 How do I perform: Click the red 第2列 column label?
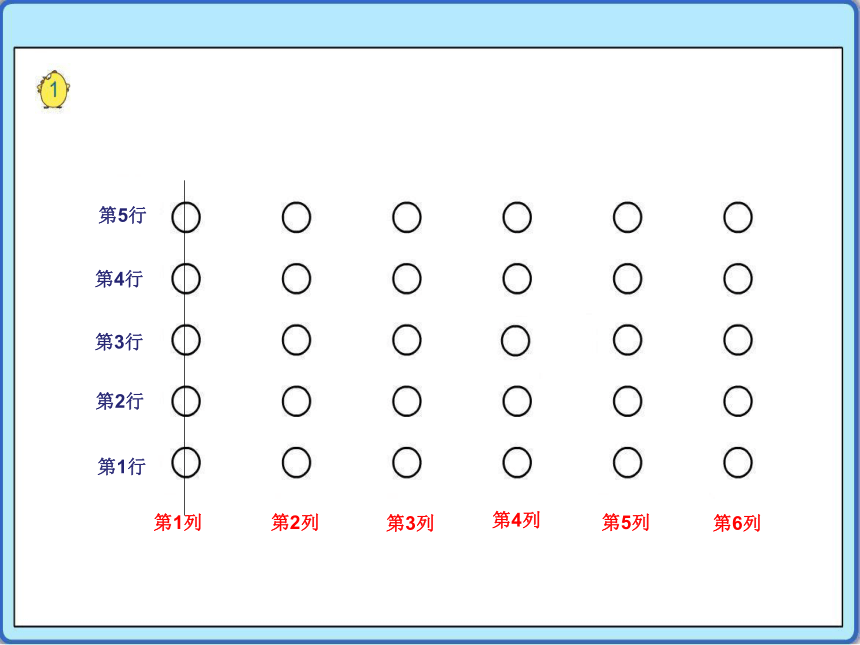(295, 522)
